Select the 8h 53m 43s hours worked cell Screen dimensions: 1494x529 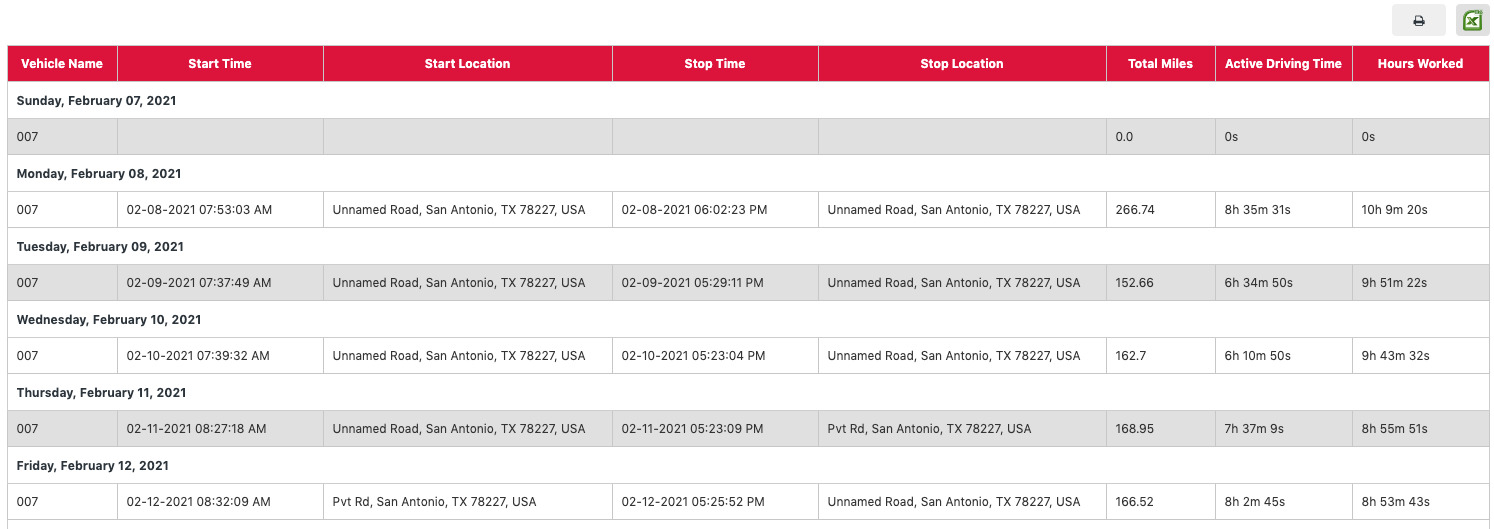(x=1420, y=502)
